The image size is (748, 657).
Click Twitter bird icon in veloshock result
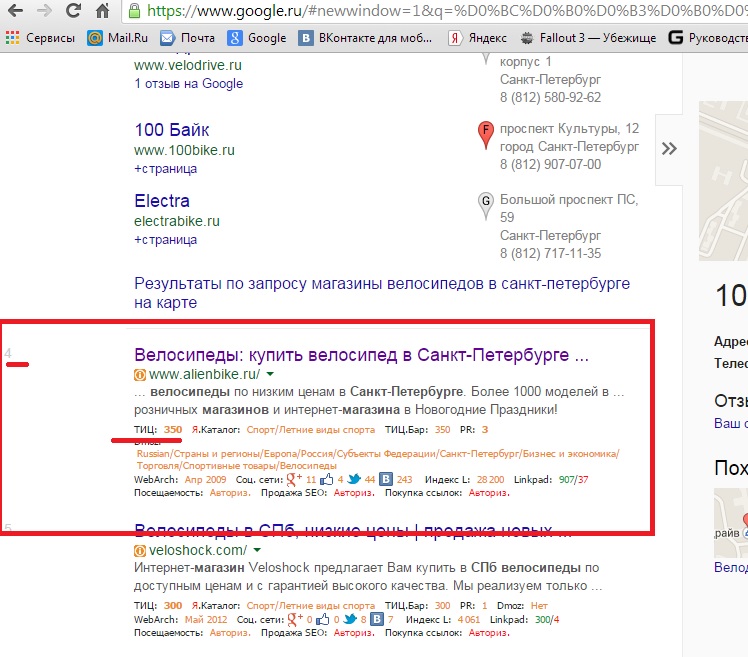click(350, 619)
